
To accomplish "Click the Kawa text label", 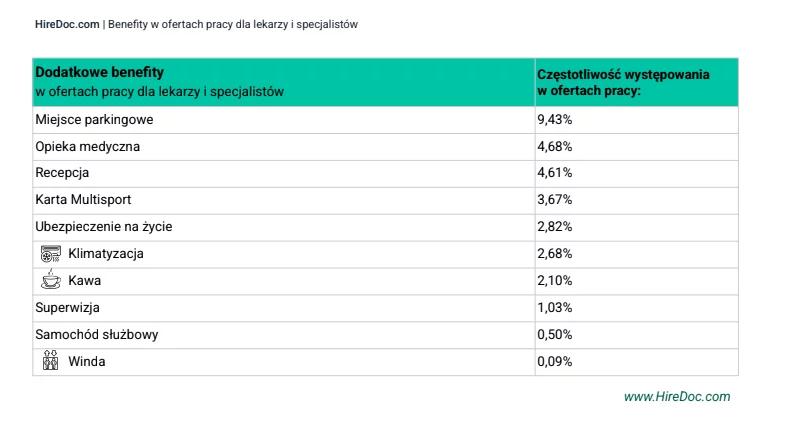I will point(85,281).
